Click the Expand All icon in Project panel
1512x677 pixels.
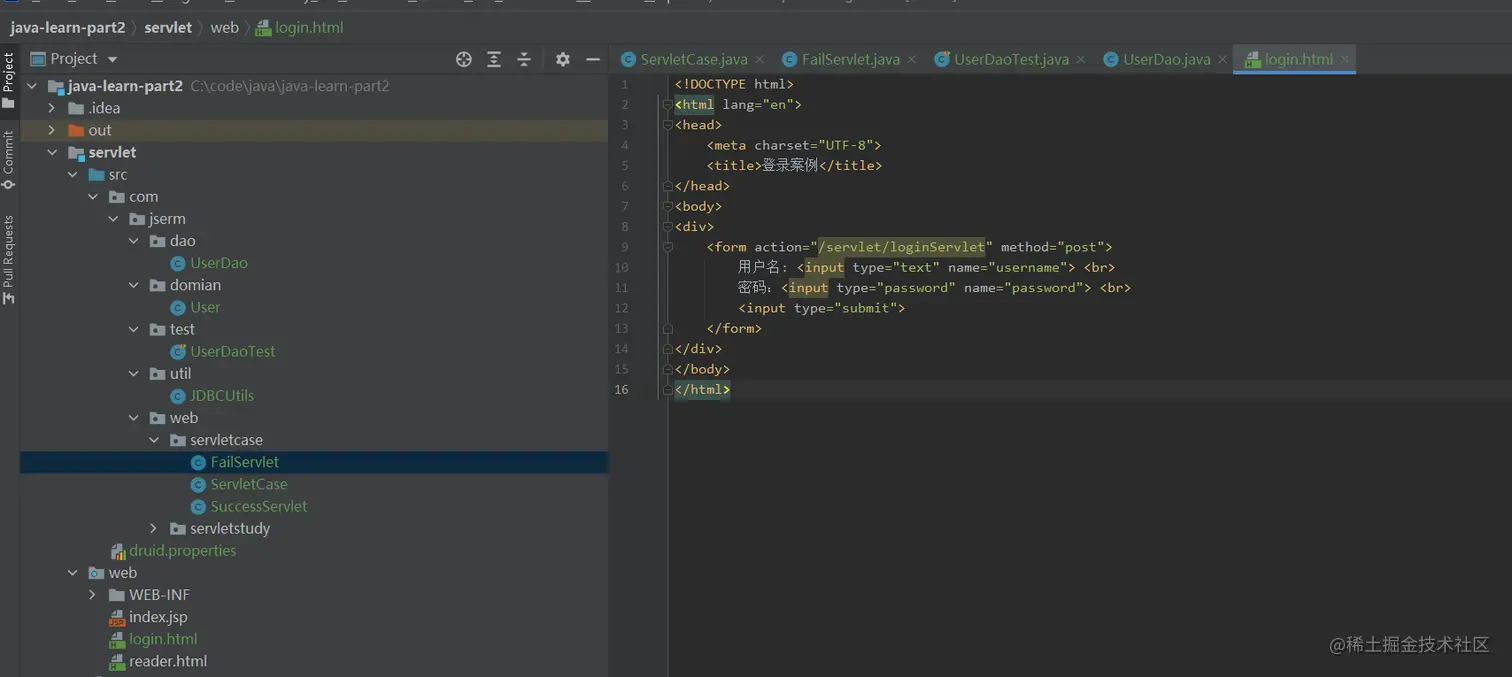pyautogui.click(x=494, y=59)
